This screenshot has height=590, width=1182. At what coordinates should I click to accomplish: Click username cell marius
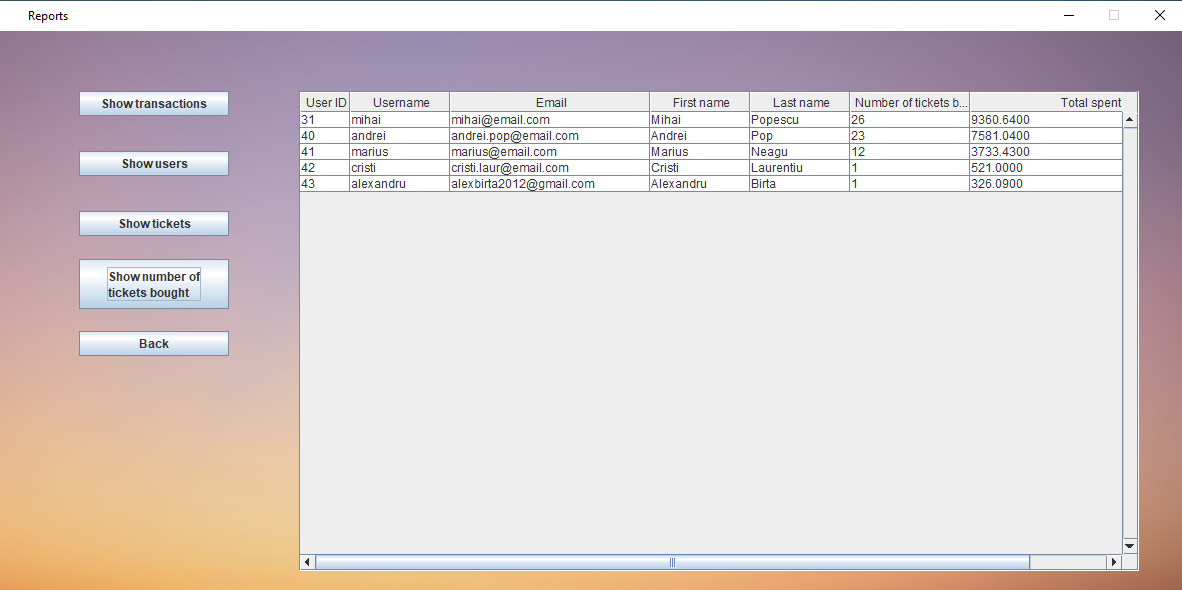pyautogui.click(x=400, y=151)
